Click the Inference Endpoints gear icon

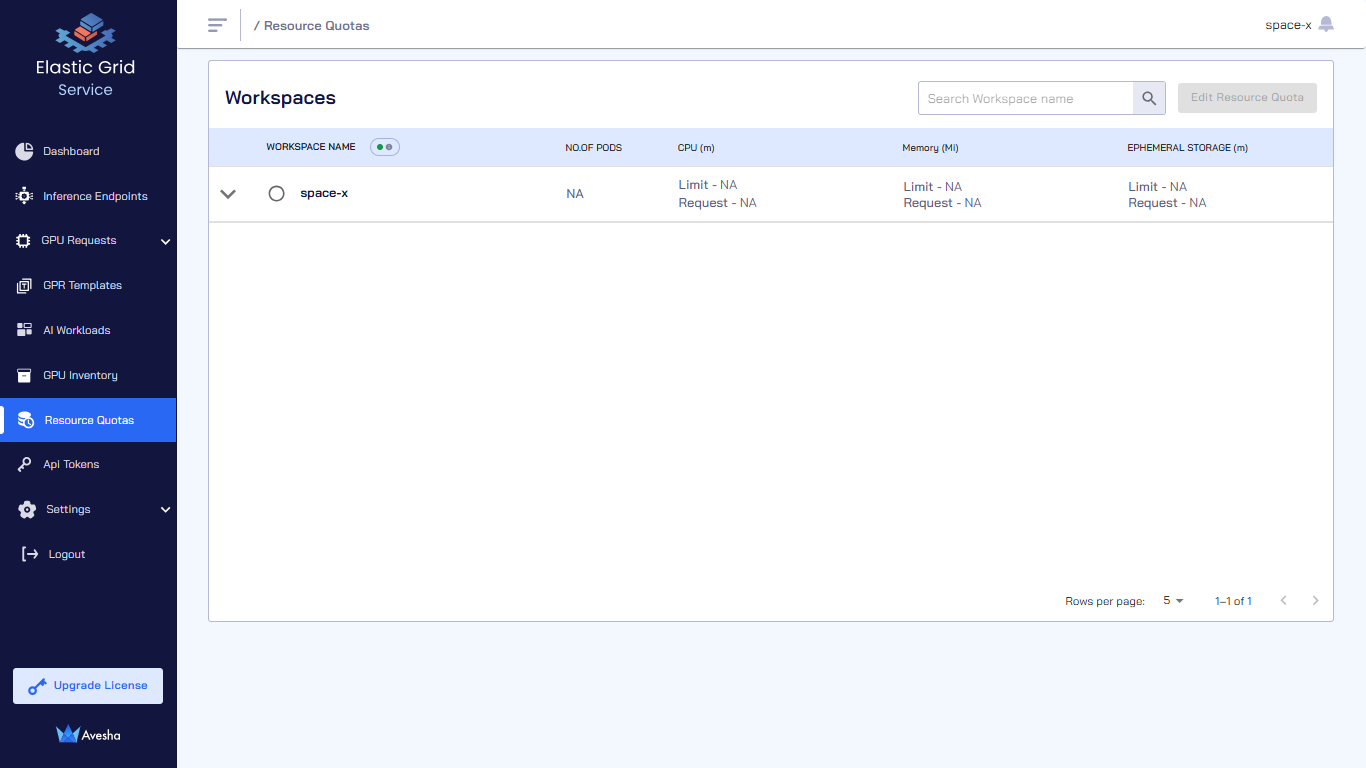[x=24, y=196]
